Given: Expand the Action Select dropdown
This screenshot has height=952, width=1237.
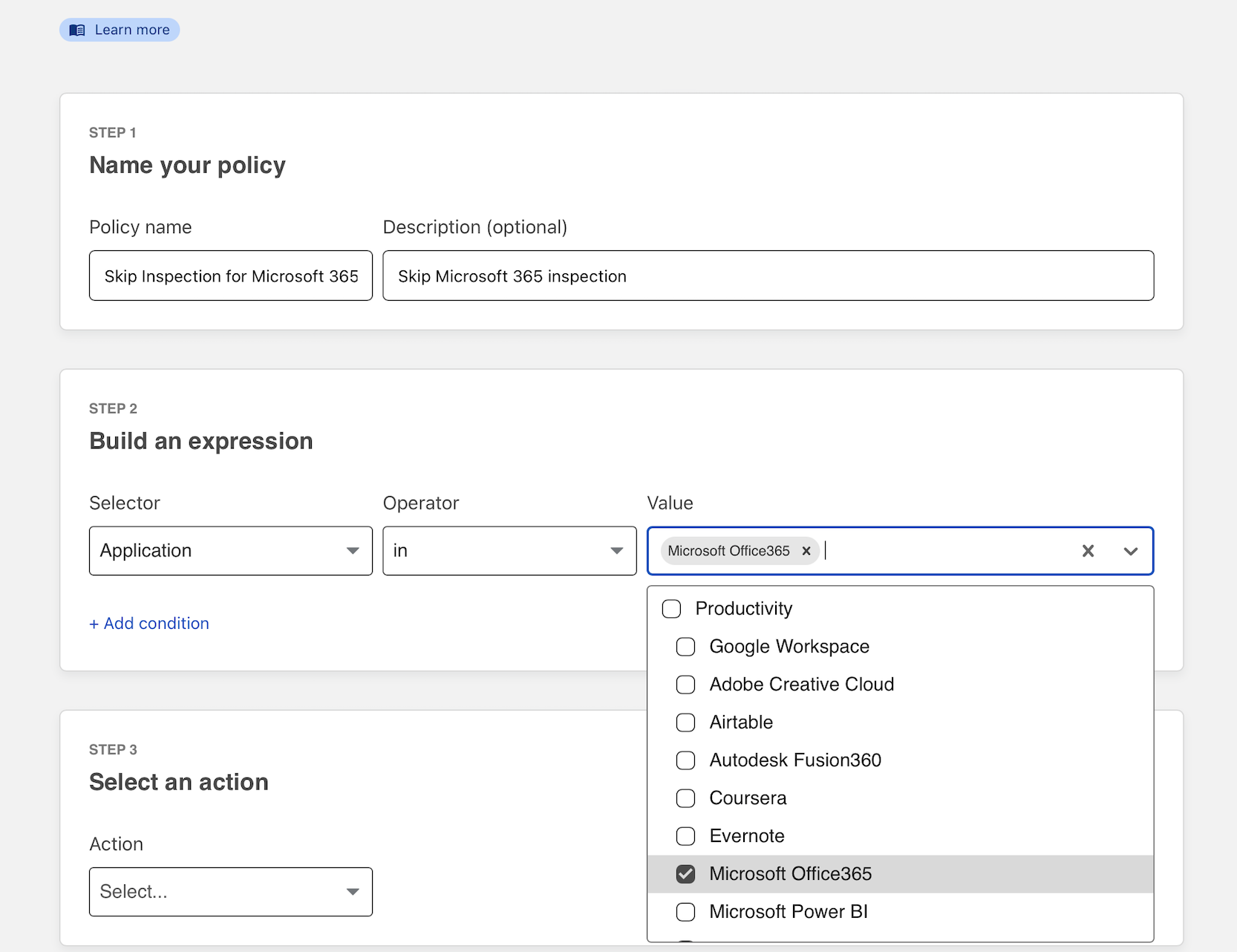Looking at the screenshot, I should coord(230,892).
